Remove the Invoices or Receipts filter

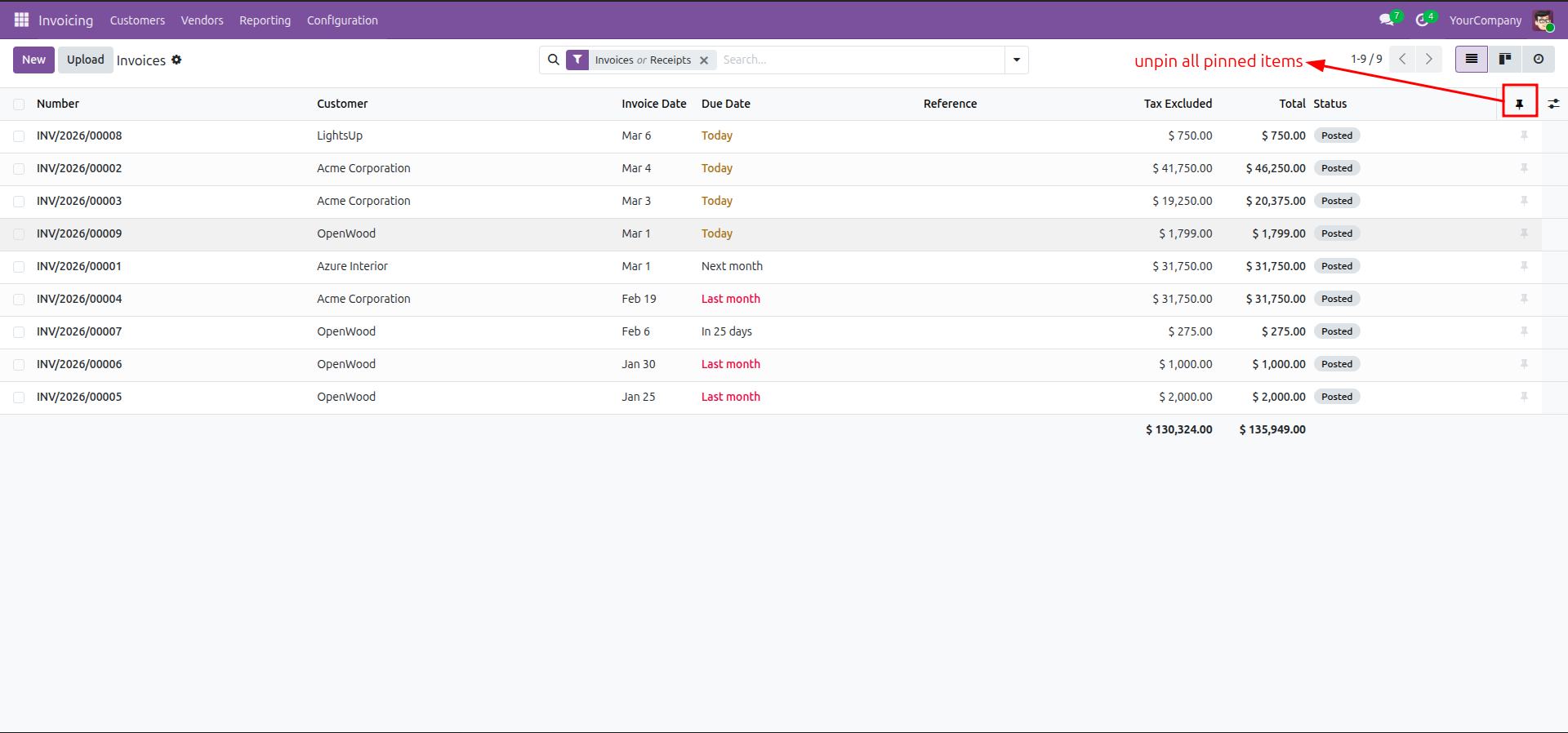(x=704, y=60)
